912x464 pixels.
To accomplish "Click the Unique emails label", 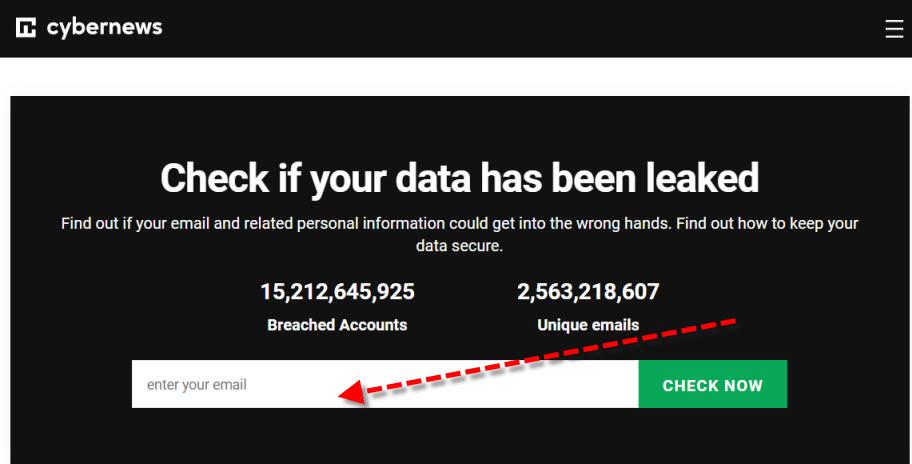I will pyautogui.click(x=588, y=324).
